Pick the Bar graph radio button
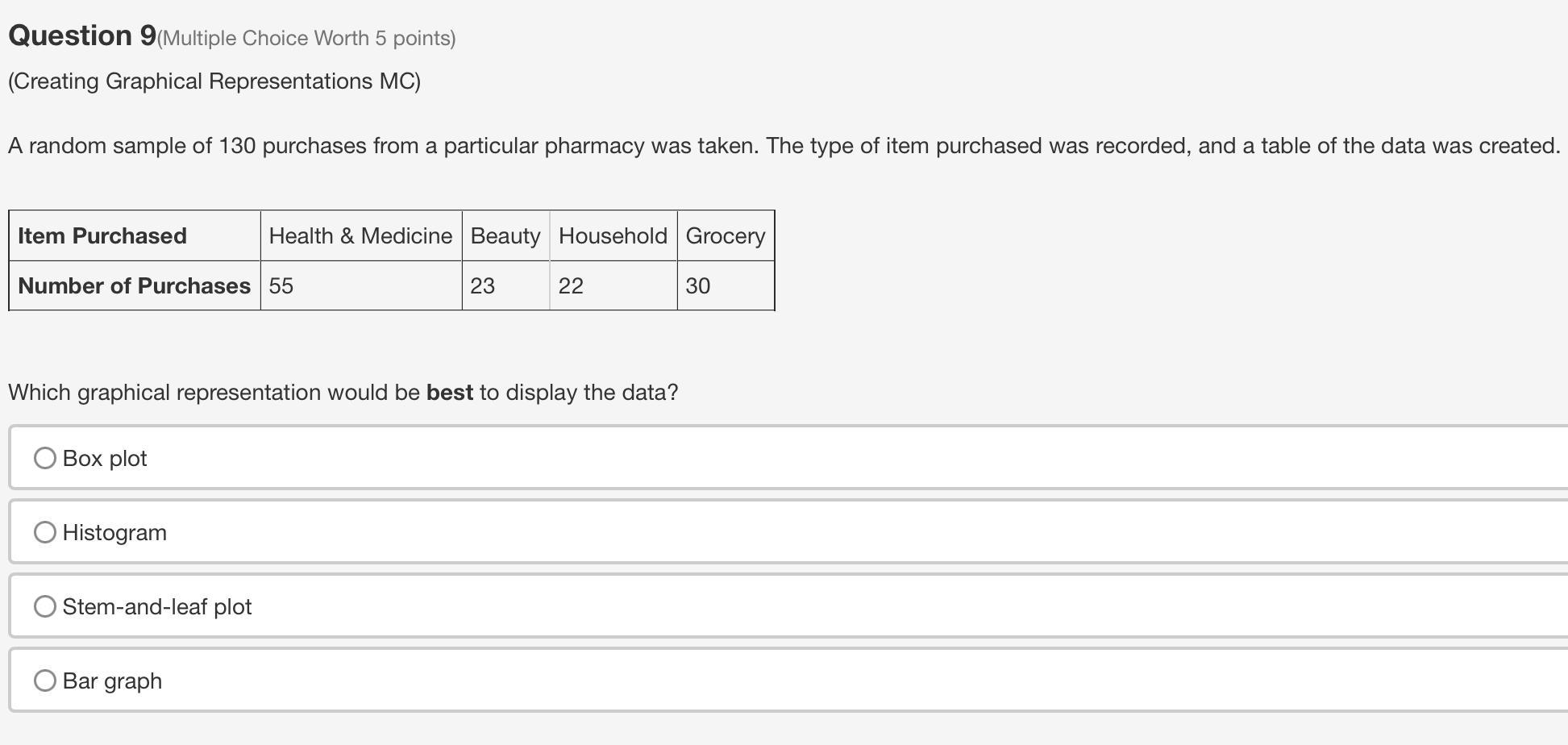The height and width of the screenshot is (745, 1568). [x=45, y=680]
